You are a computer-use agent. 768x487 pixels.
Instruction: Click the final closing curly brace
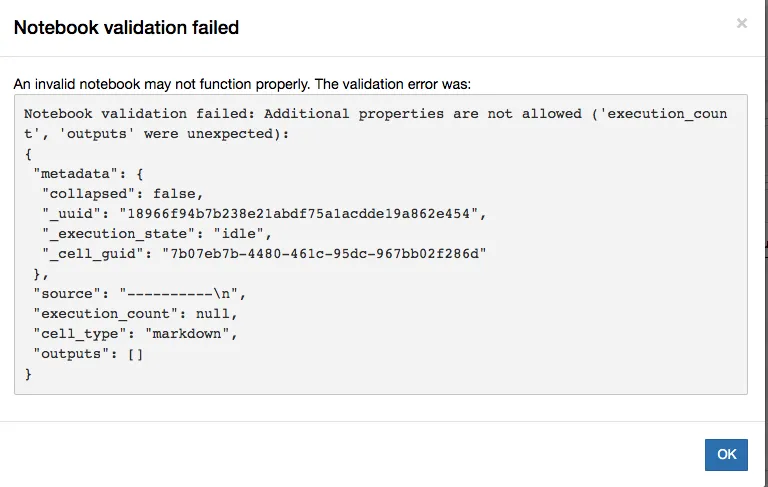tap(28, 374)
